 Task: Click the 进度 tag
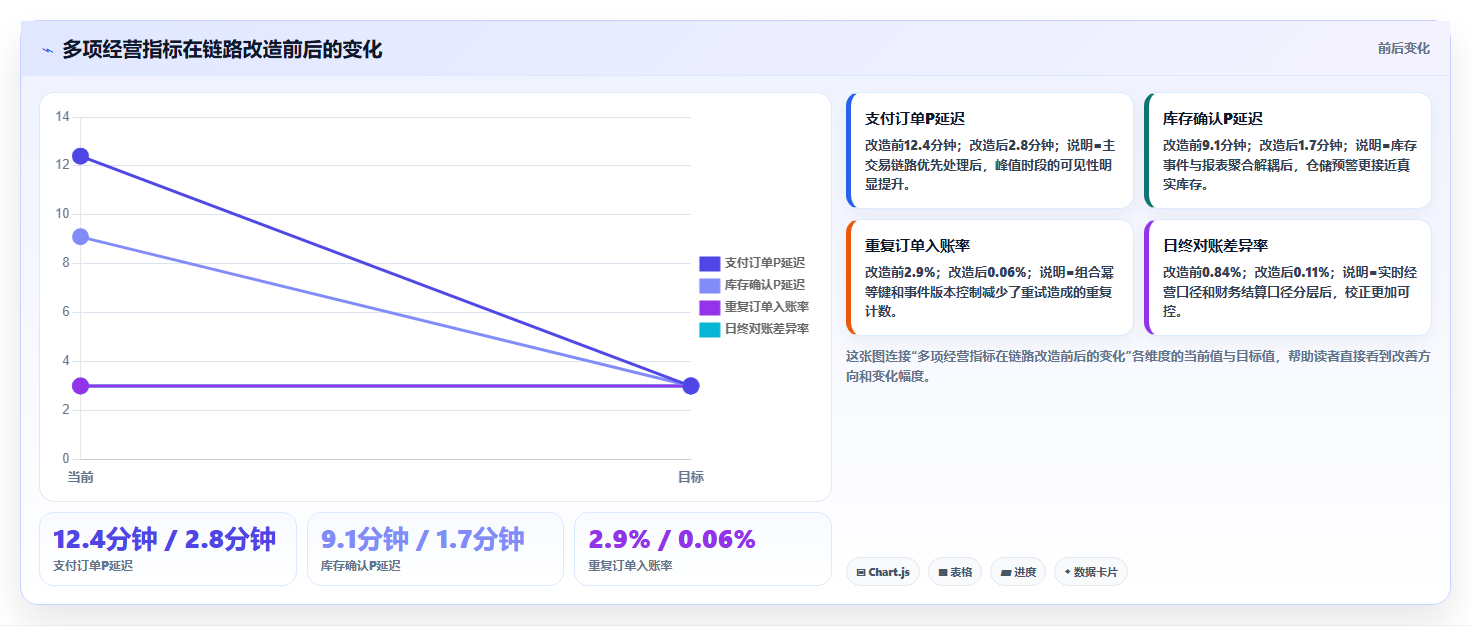point(1018,572)
